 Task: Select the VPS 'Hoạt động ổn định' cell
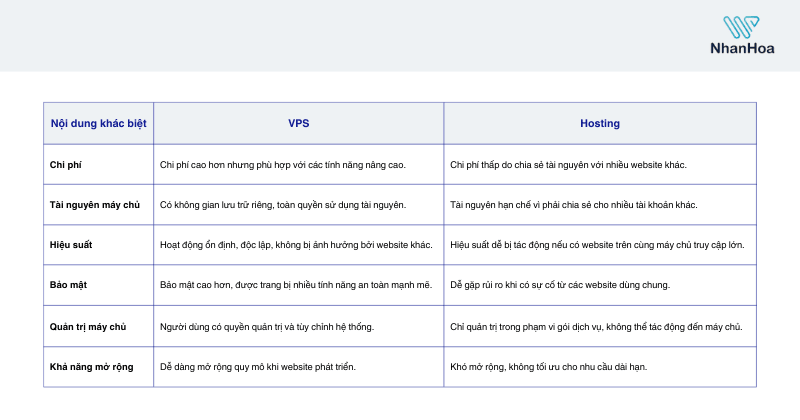click(x=298, y=245)
